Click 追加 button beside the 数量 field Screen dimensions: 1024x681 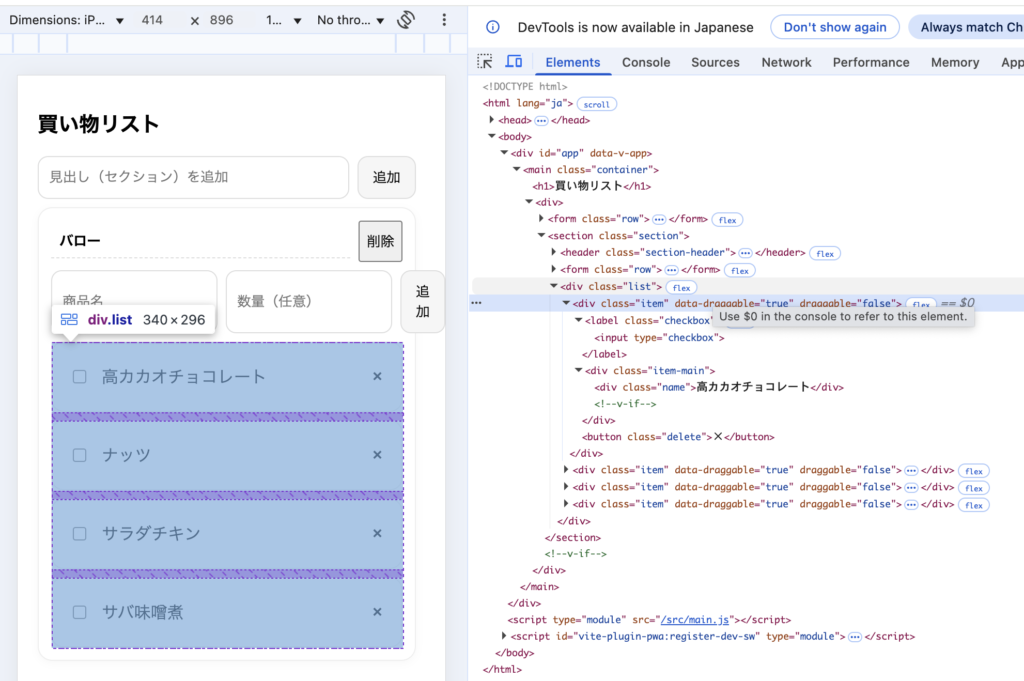pyautogui.click(x=423, y=301)
